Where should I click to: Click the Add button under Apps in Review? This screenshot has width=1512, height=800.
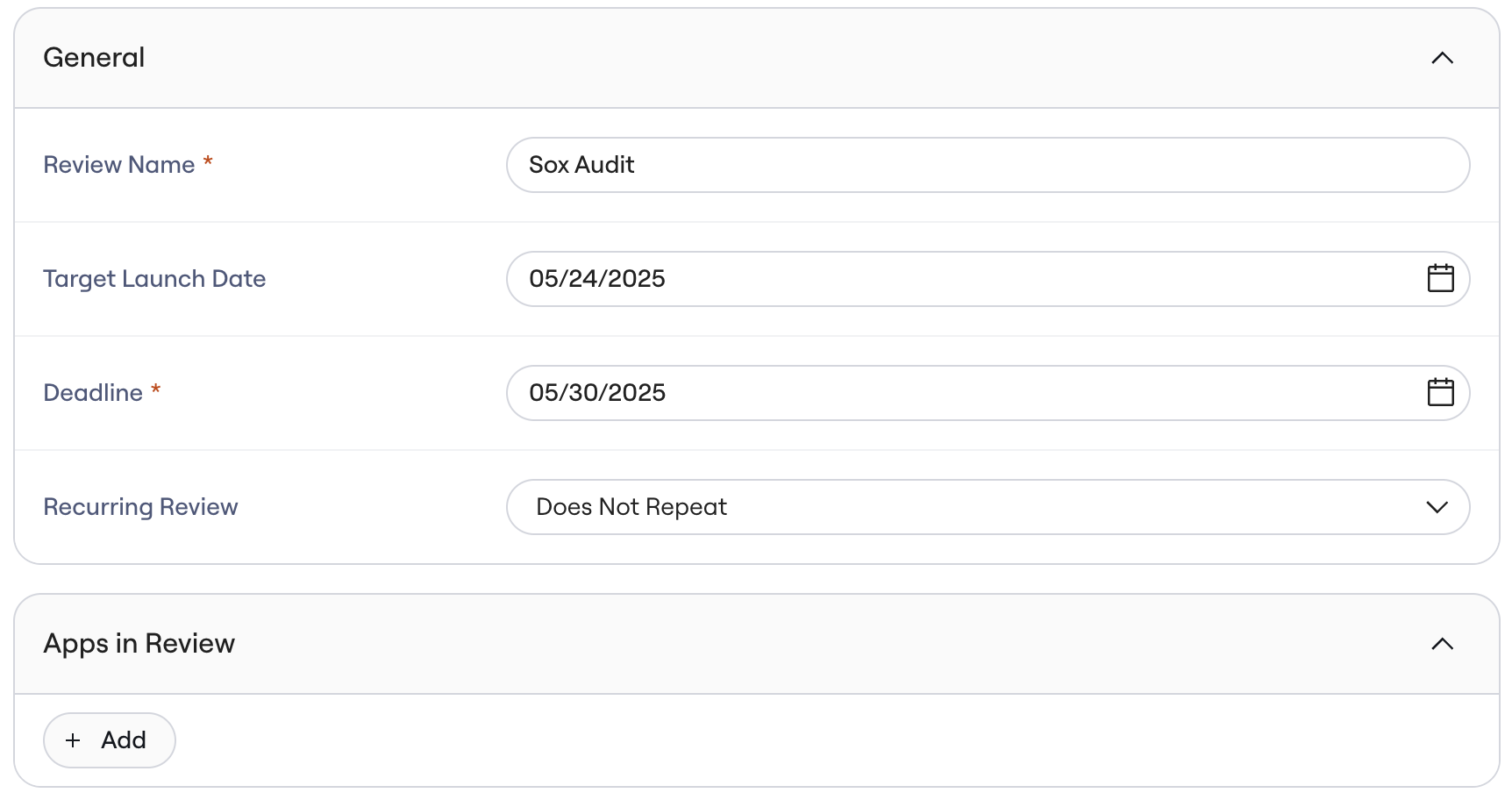pyautogui.click(x=110, y=740)
